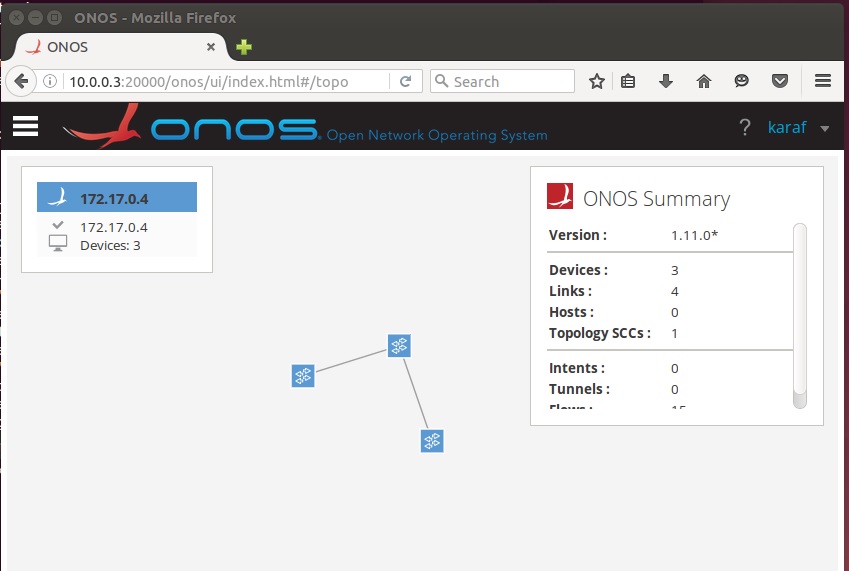Bookmark this page with the star icon

pyautogui.click(x=597, y=81)
